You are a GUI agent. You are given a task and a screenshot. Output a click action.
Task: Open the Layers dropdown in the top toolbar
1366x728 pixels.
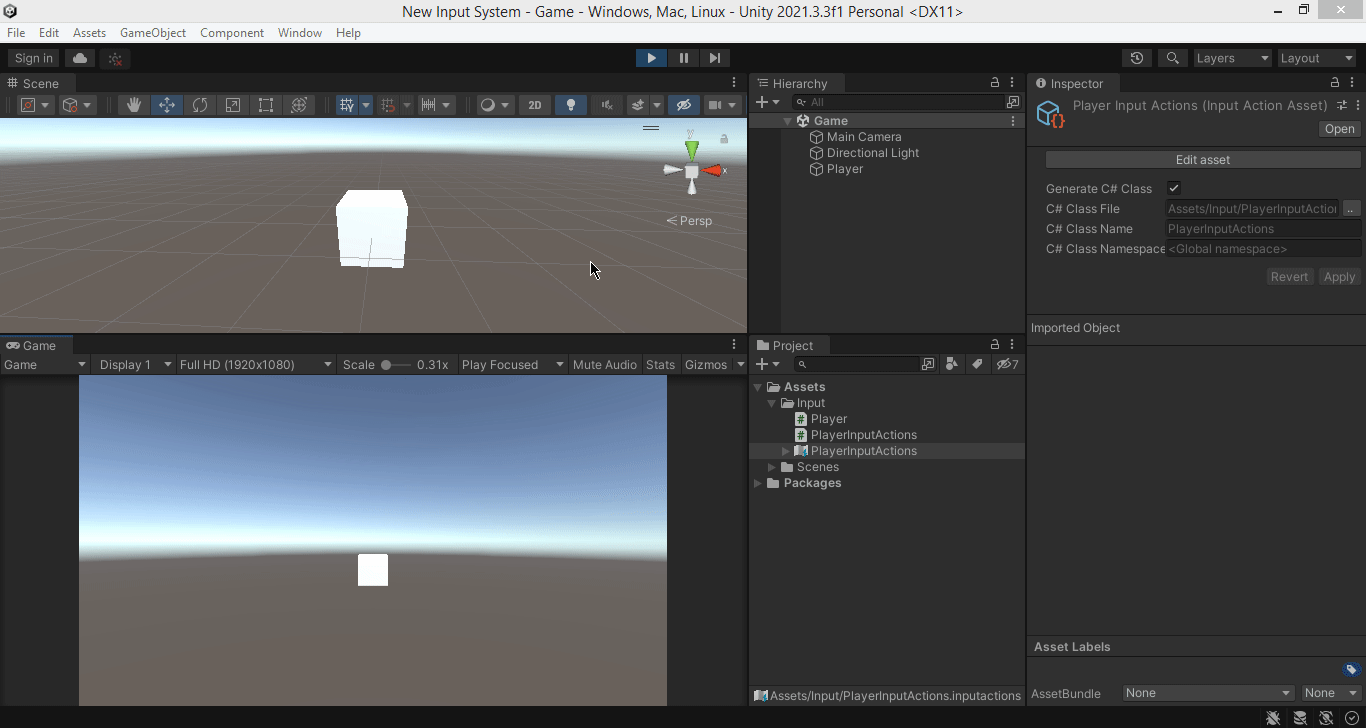point(1232,58)
